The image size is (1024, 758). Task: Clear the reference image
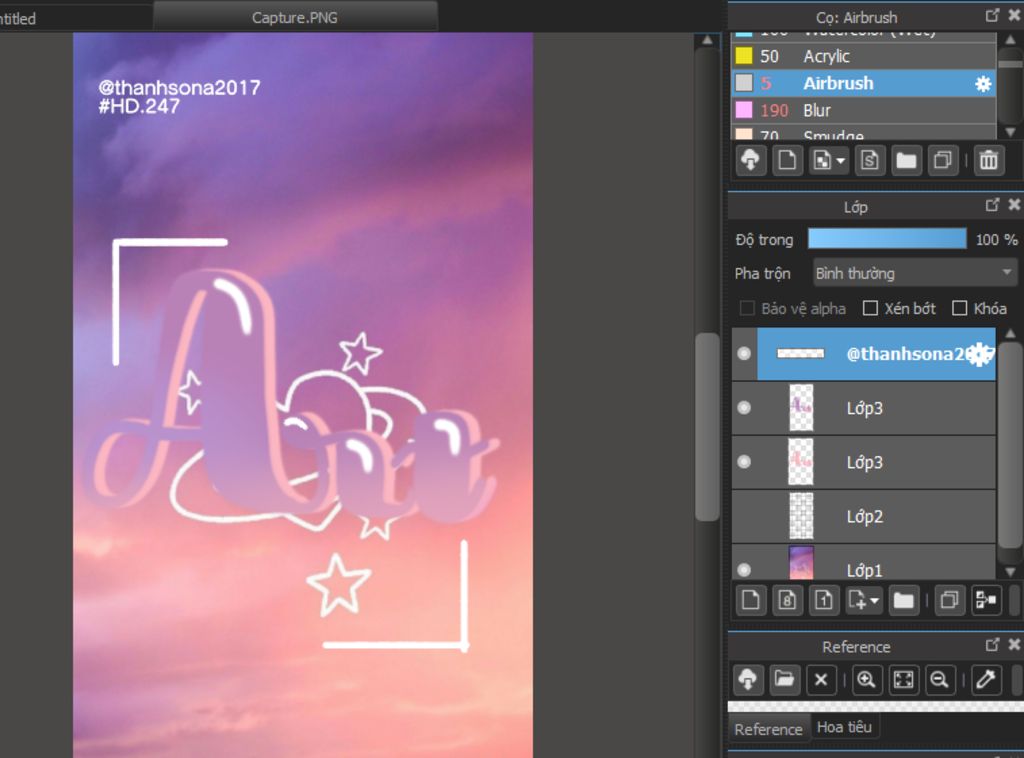pos(821,680)
